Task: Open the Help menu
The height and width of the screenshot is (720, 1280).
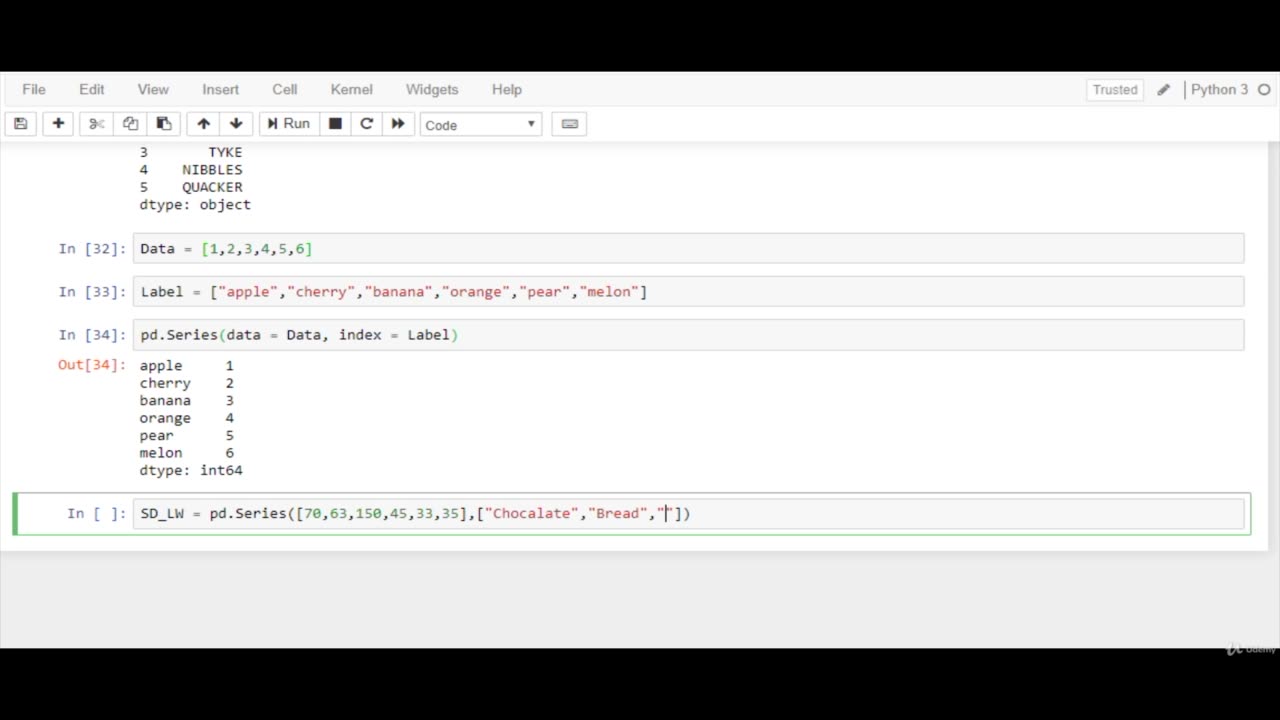Action: 507,89
